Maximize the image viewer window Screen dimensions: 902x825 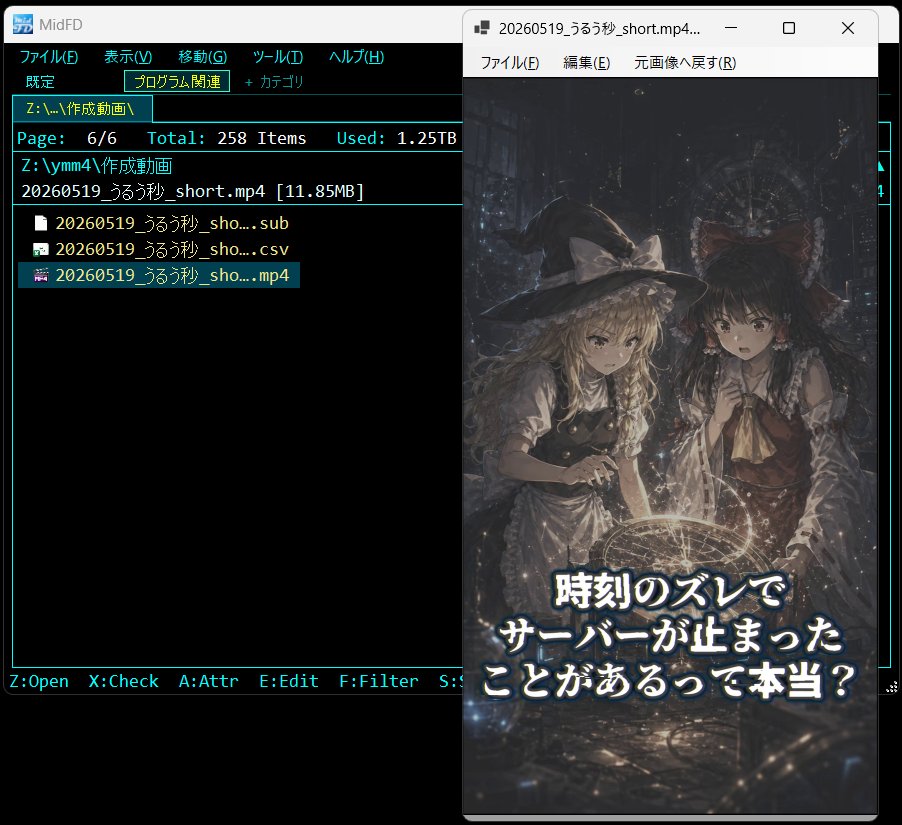[x=789, y=28]
